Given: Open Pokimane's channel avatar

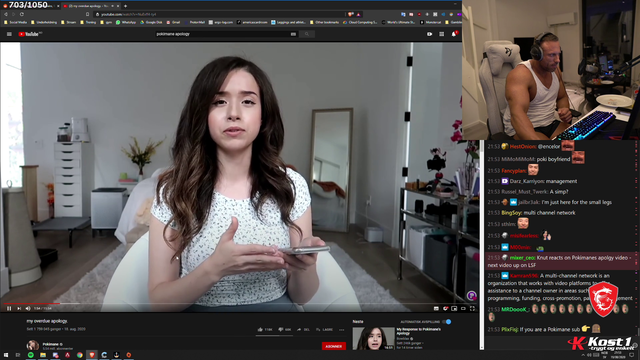Looking at the screenshot, I should coord(33,345).
